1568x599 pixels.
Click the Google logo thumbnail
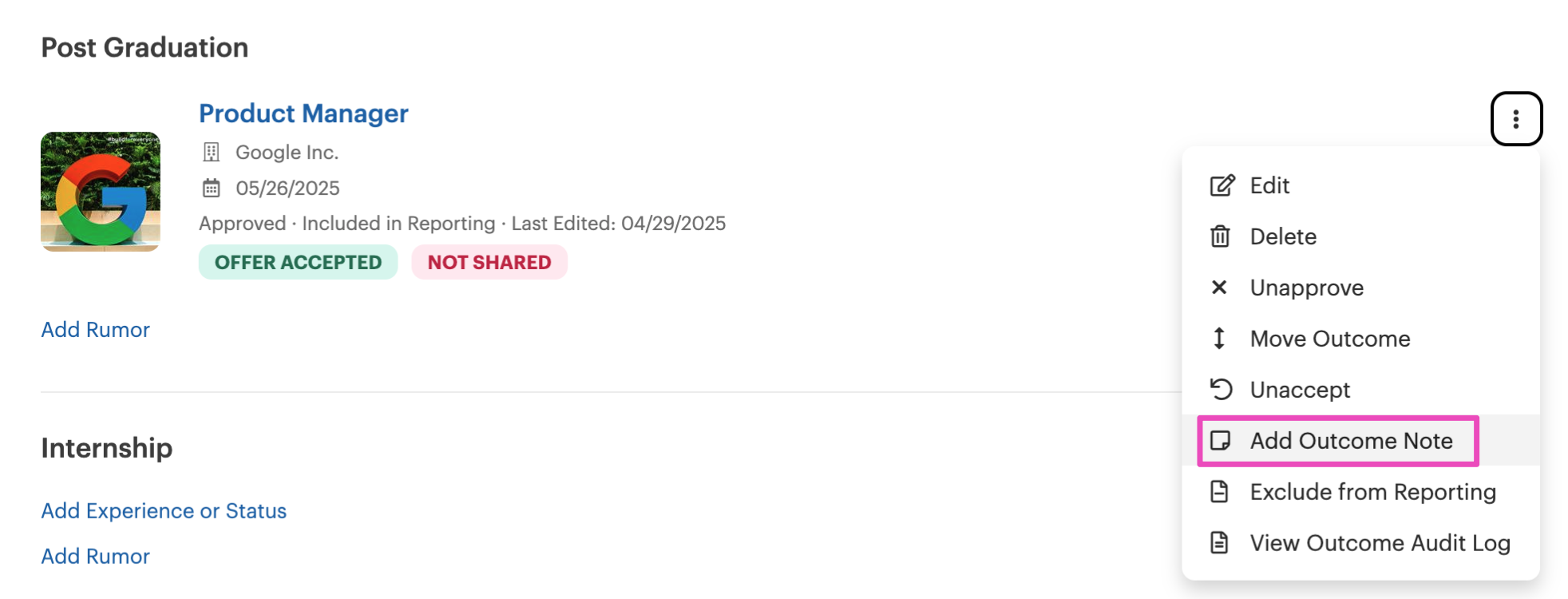101,192
